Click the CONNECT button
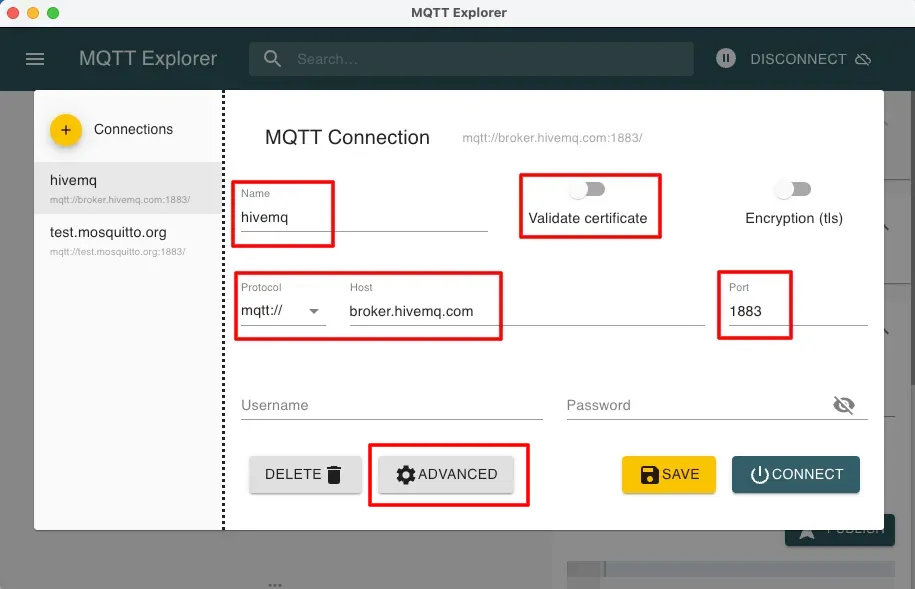The width and height of the screenshot is (915, 589). (796, 474)
